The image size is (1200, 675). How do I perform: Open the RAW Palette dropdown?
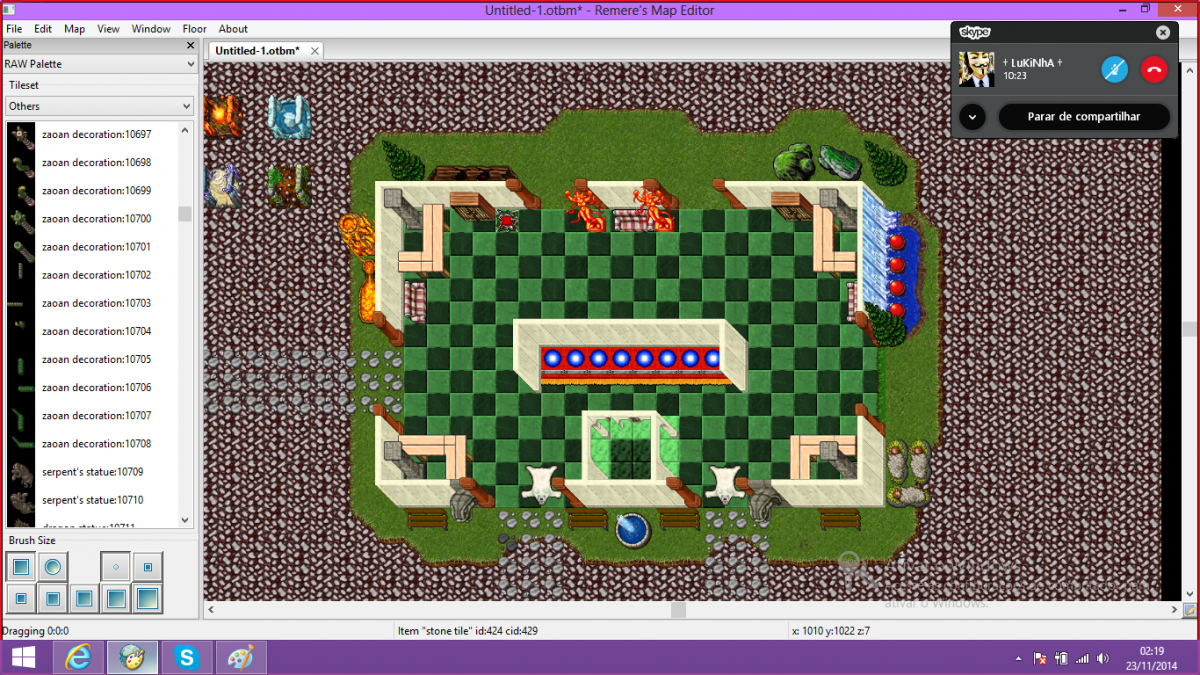pos(99,64)
